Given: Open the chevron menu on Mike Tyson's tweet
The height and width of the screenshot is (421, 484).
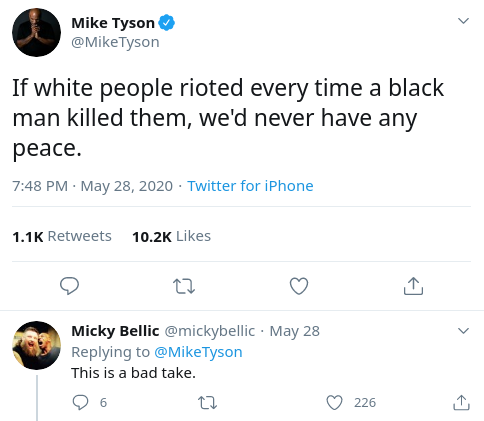Looking at the screenshot, I should click(464, 21).
